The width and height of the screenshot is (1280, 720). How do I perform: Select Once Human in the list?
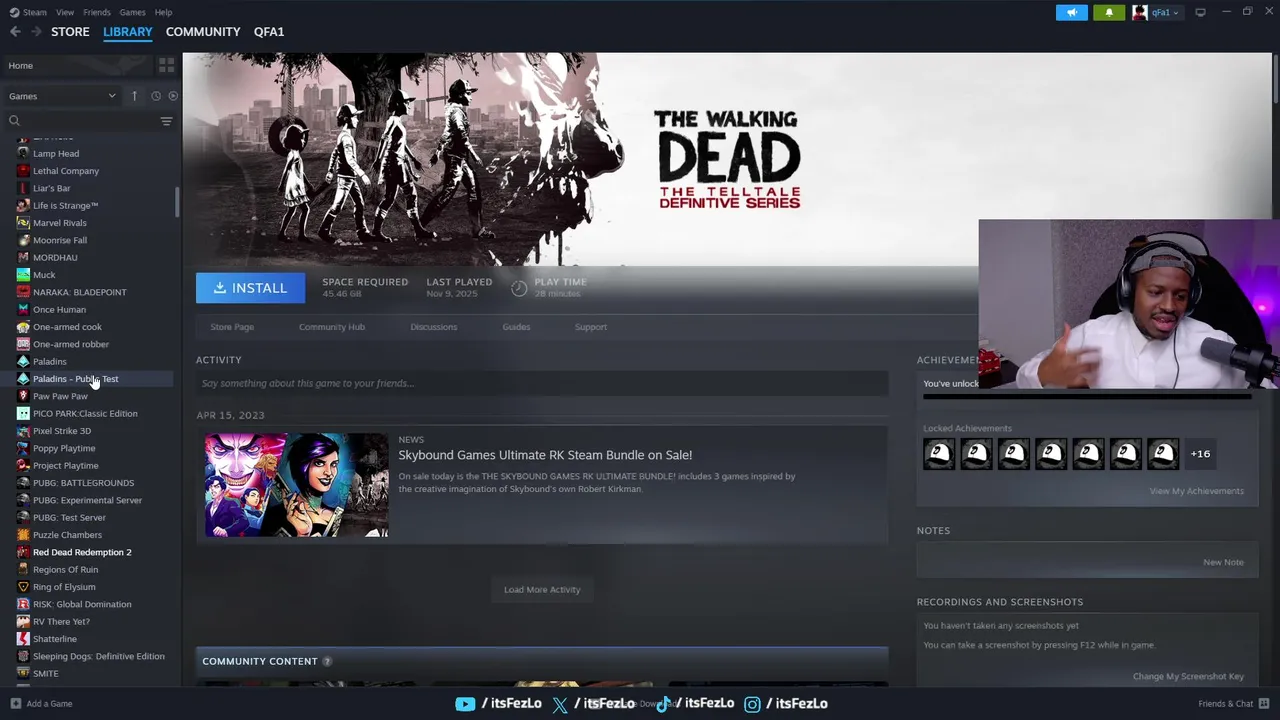(x=59, y=310)
